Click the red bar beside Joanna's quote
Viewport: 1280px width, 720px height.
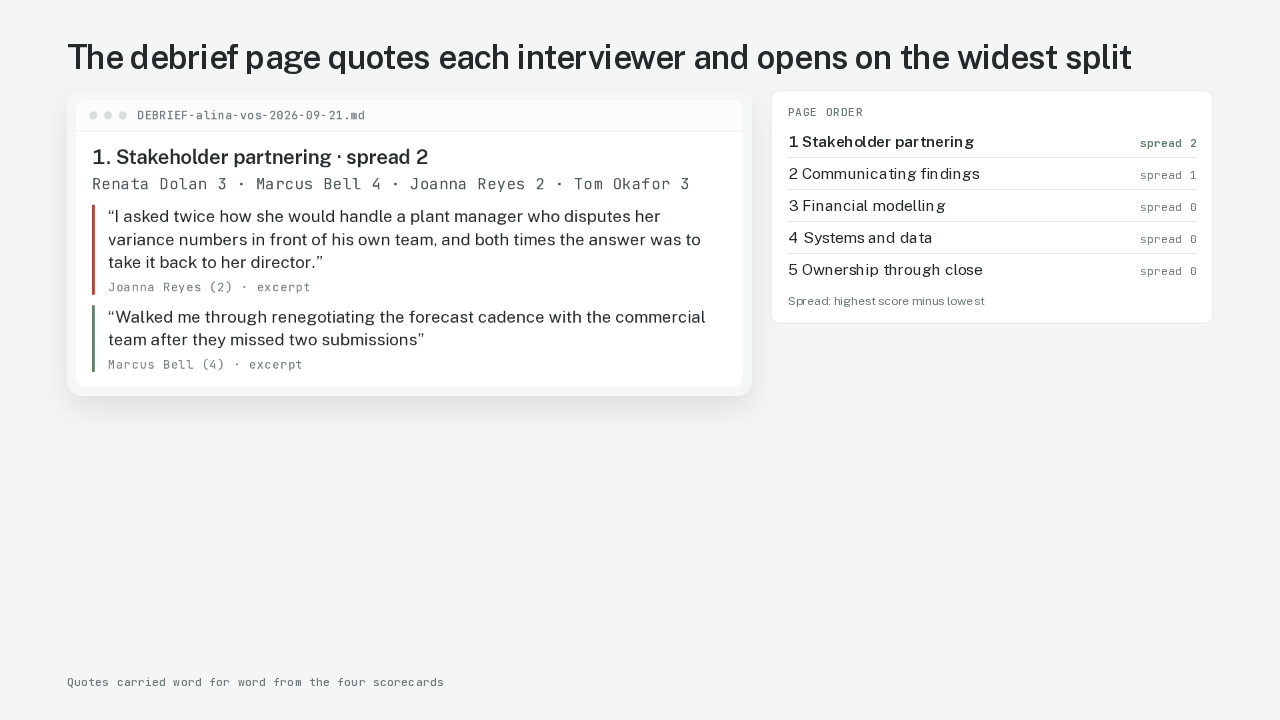tap(93, 250)
